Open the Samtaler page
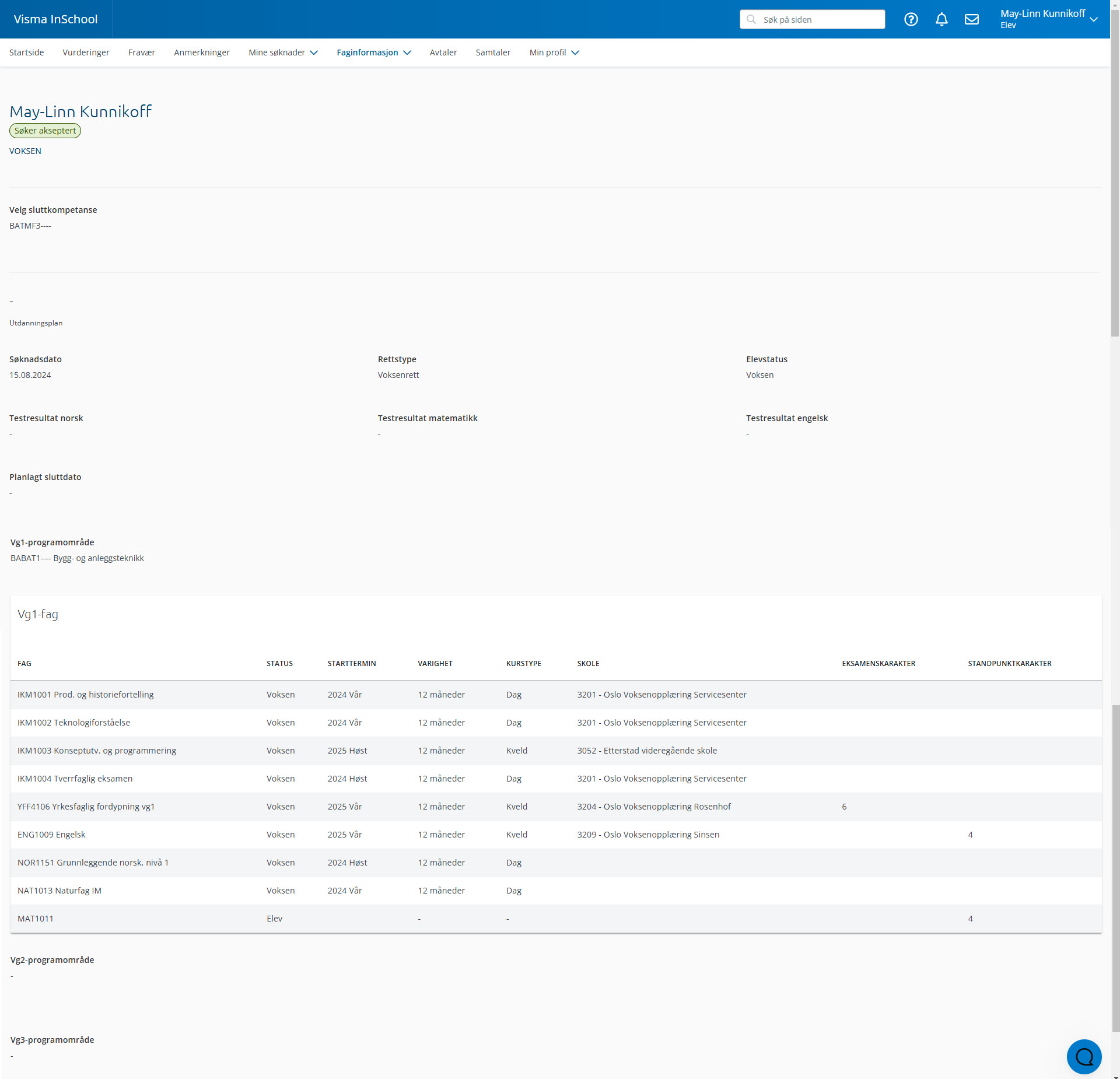Image resolution: width=1120 pixels, height=1079 pixels. (x=492, y=52)
